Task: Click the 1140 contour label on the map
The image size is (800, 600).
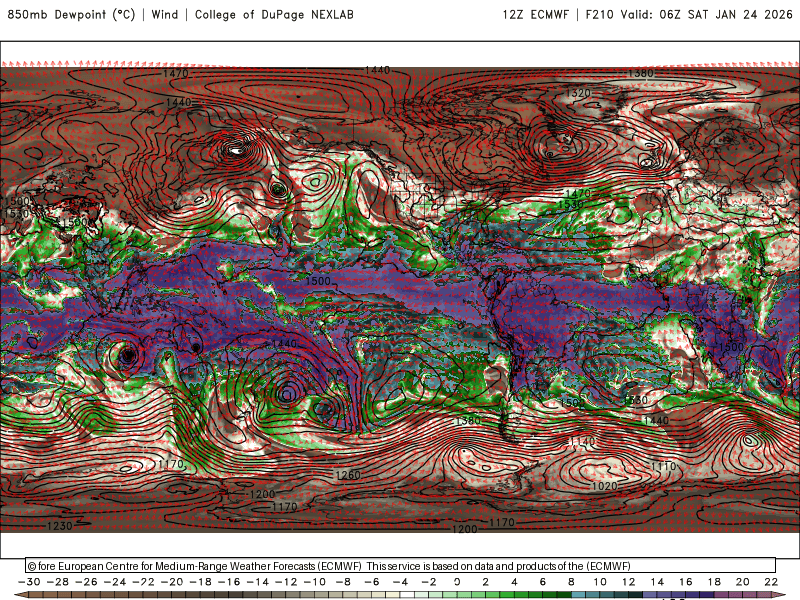Action: click(x=582, y=441)
